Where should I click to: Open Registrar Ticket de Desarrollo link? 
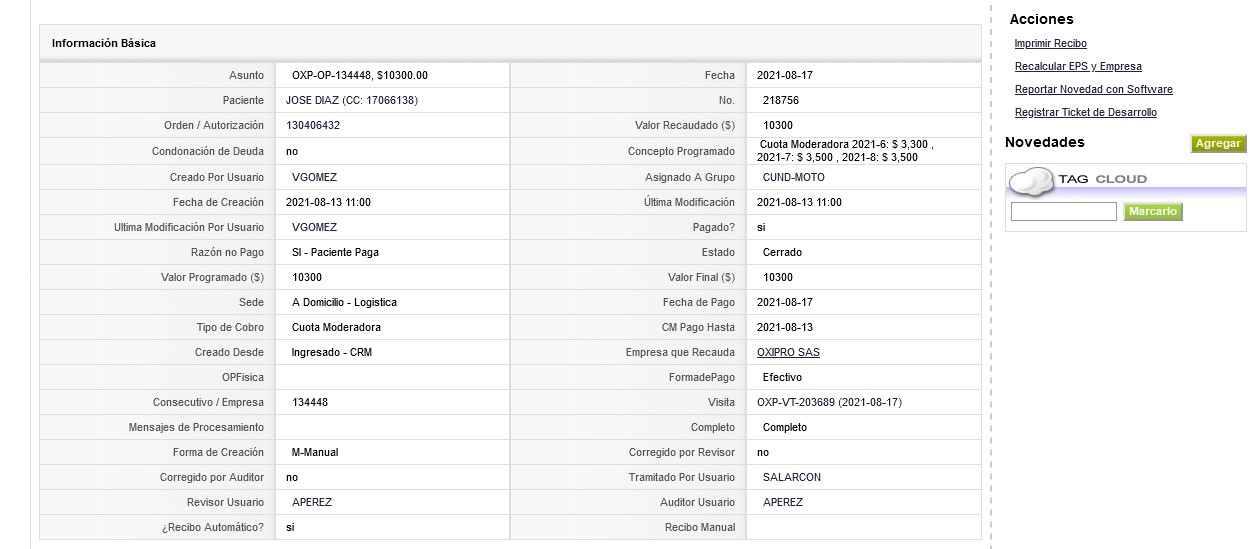(1085, 113)
